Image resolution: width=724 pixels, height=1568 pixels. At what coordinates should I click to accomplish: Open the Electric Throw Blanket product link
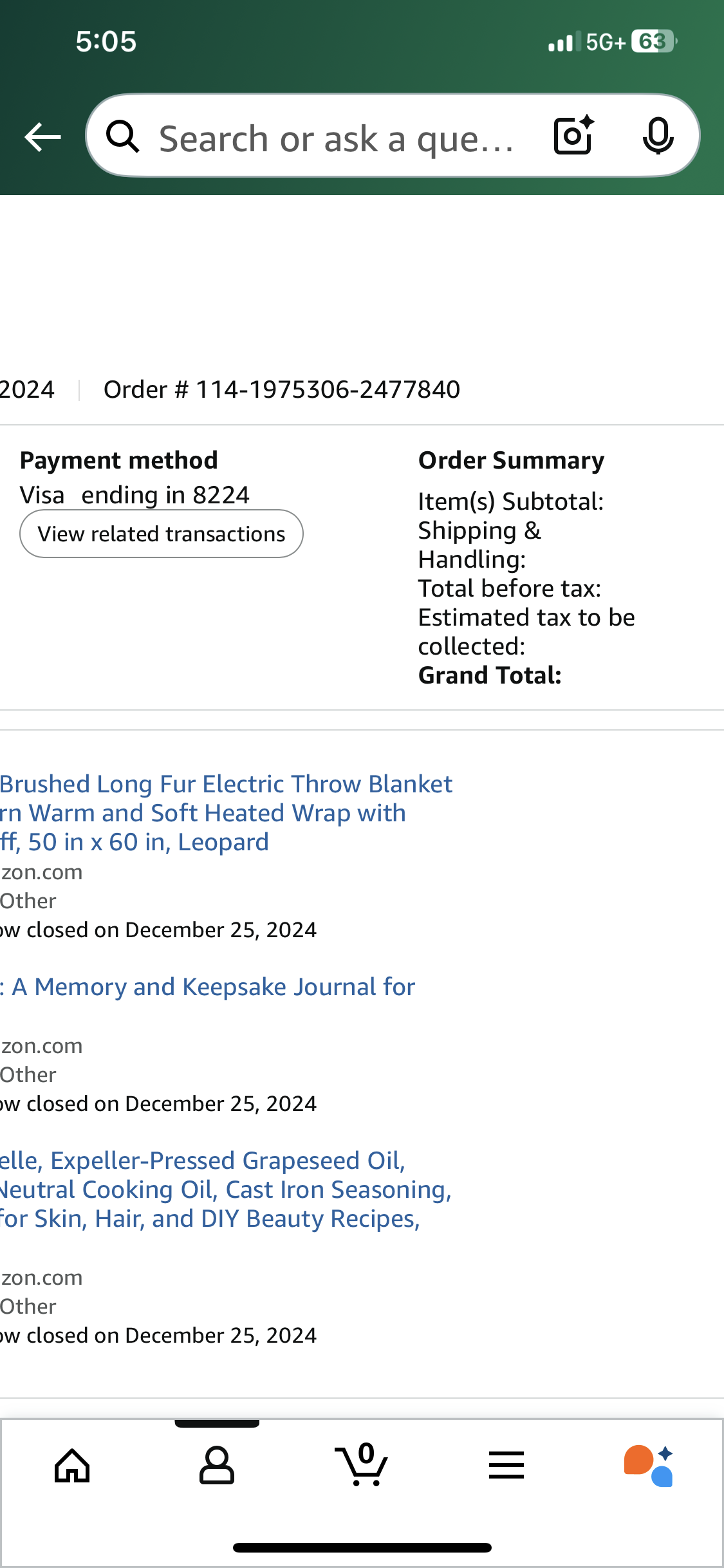pos(226,813)
